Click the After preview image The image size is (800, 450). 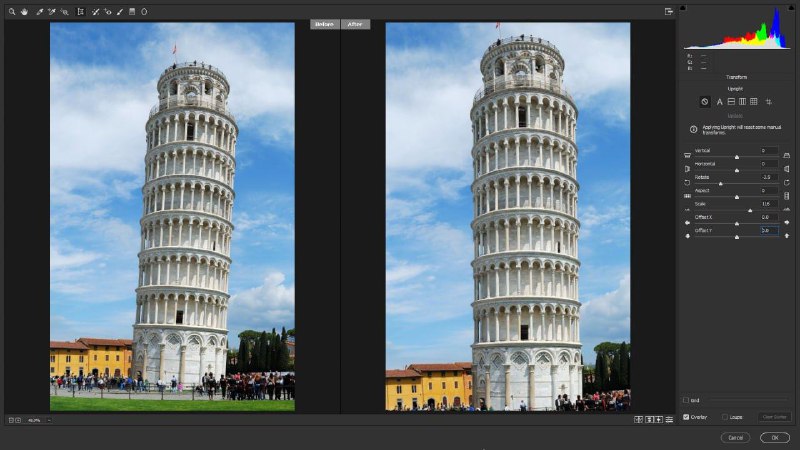(508, 216)
